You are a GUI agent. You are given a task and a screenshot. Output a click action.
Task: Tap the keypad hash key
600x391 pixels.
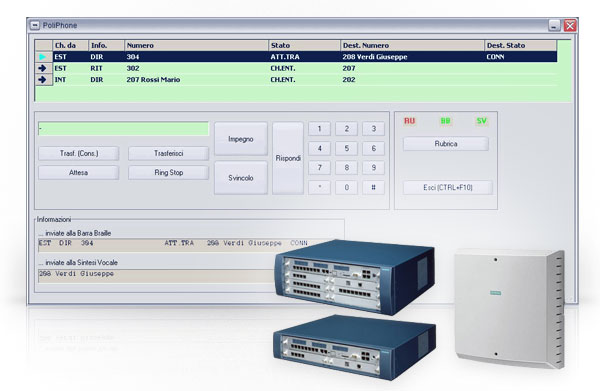pos(374,187)
